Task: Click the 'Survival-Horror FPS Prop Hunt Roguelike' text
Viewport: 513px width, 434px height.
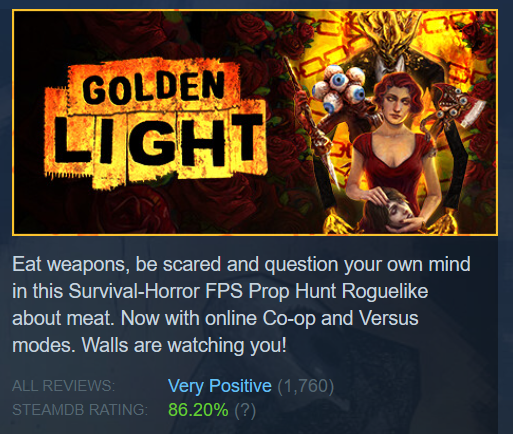Action: coord(248,291)
